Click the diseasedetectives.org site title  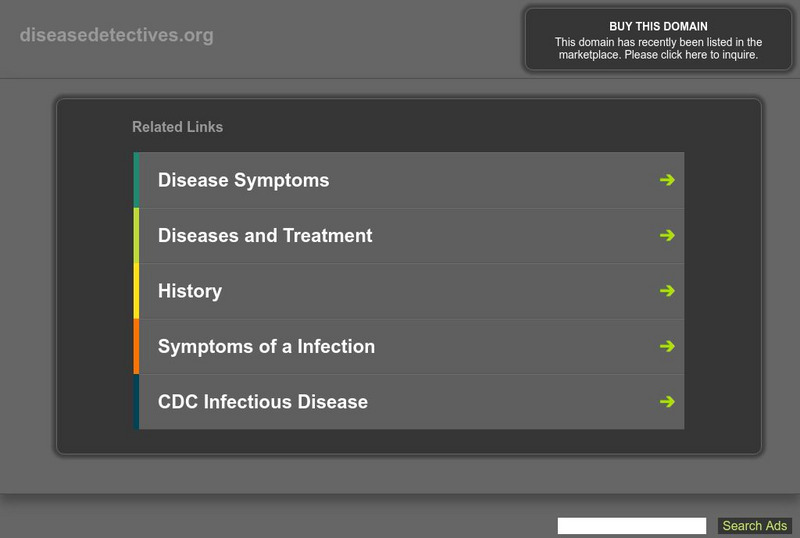pyautogui.click(x=116, y=36)
